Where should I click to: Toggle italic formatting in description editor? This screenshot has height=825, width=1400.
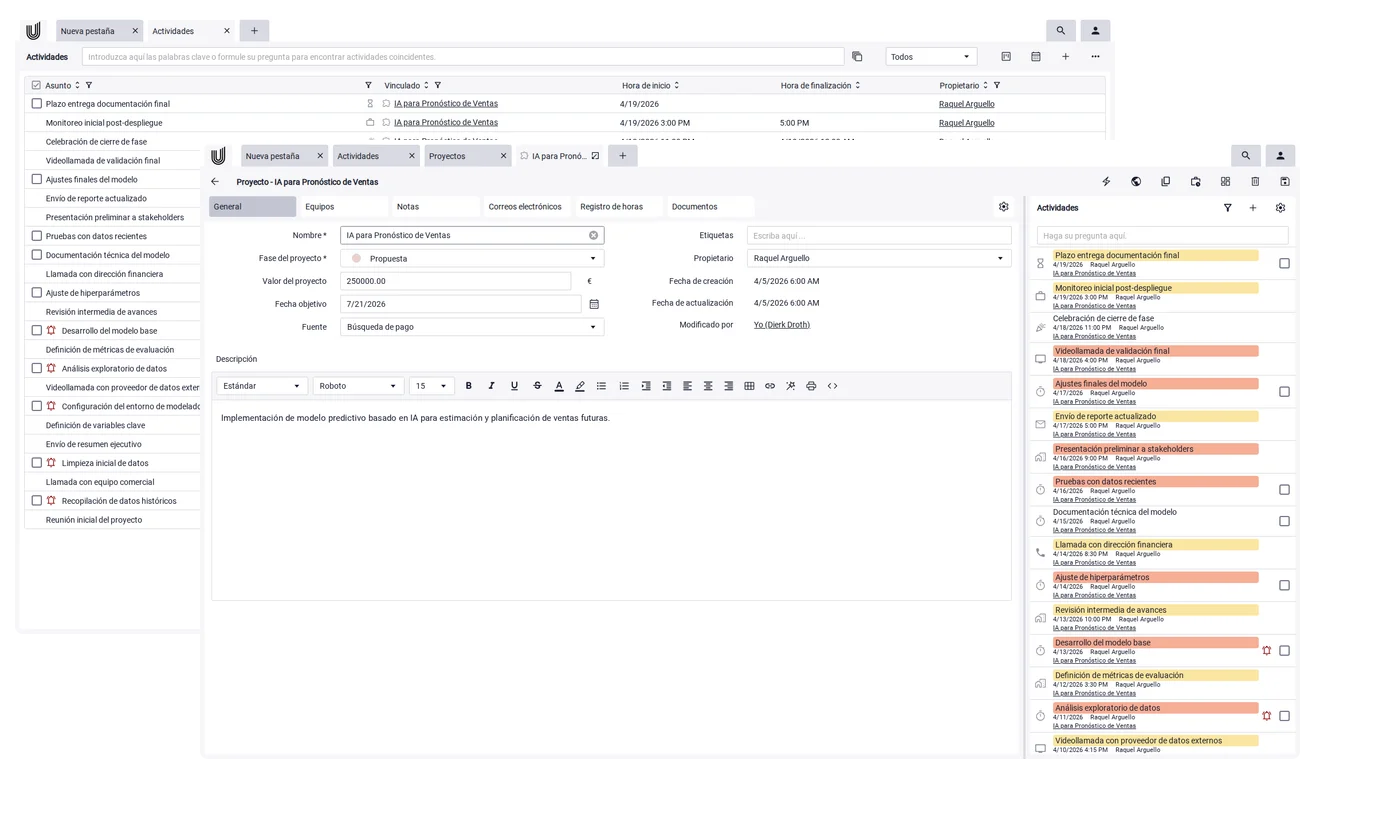tap(491, 386)
